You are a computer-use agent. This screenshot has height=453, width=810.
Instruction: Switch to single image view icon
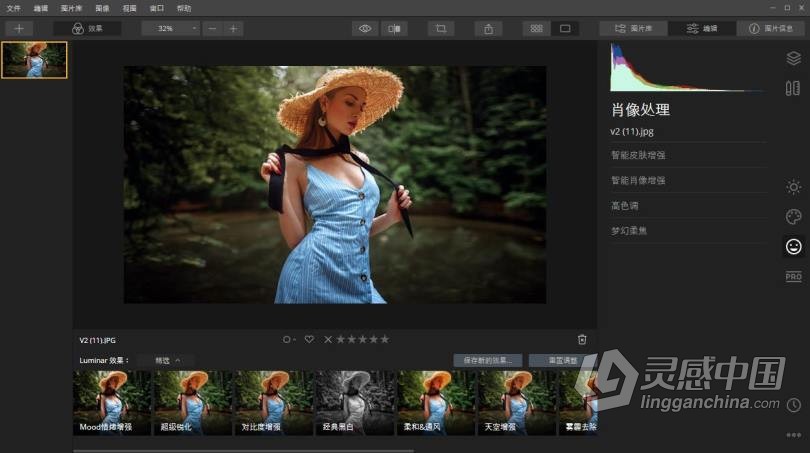click(x=565, y=28)
